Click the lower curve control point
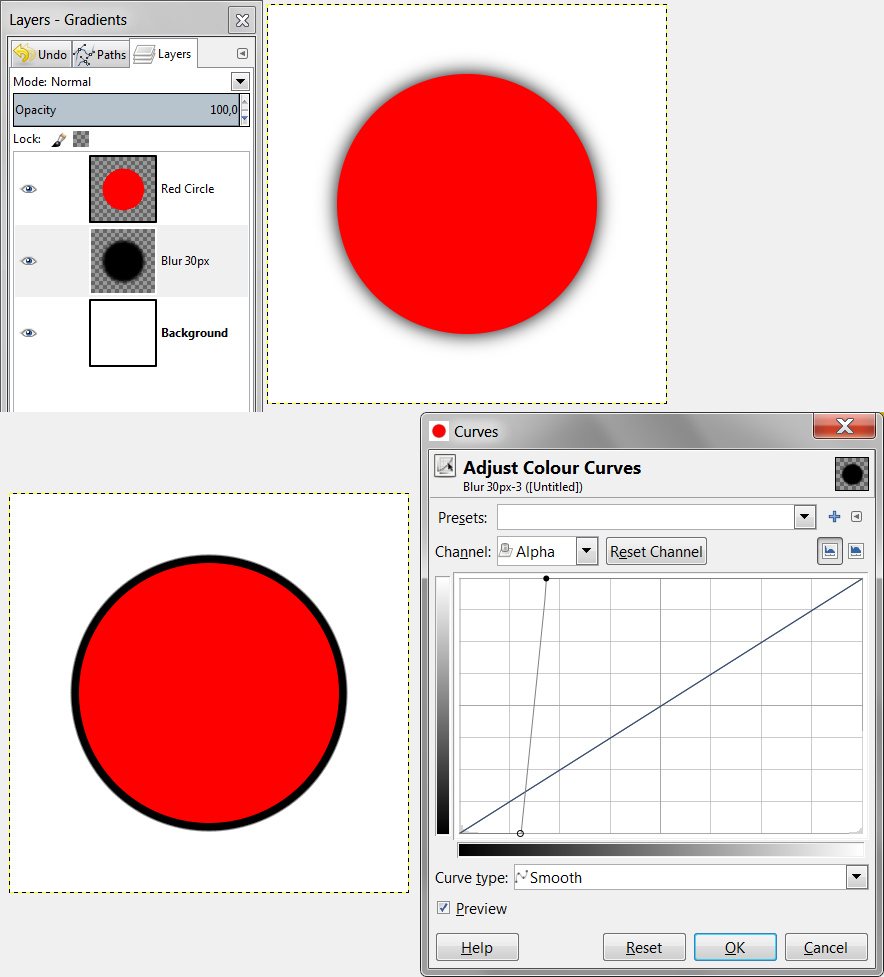The width and height of the screenshot is (884, 977). tap(520, 834)
